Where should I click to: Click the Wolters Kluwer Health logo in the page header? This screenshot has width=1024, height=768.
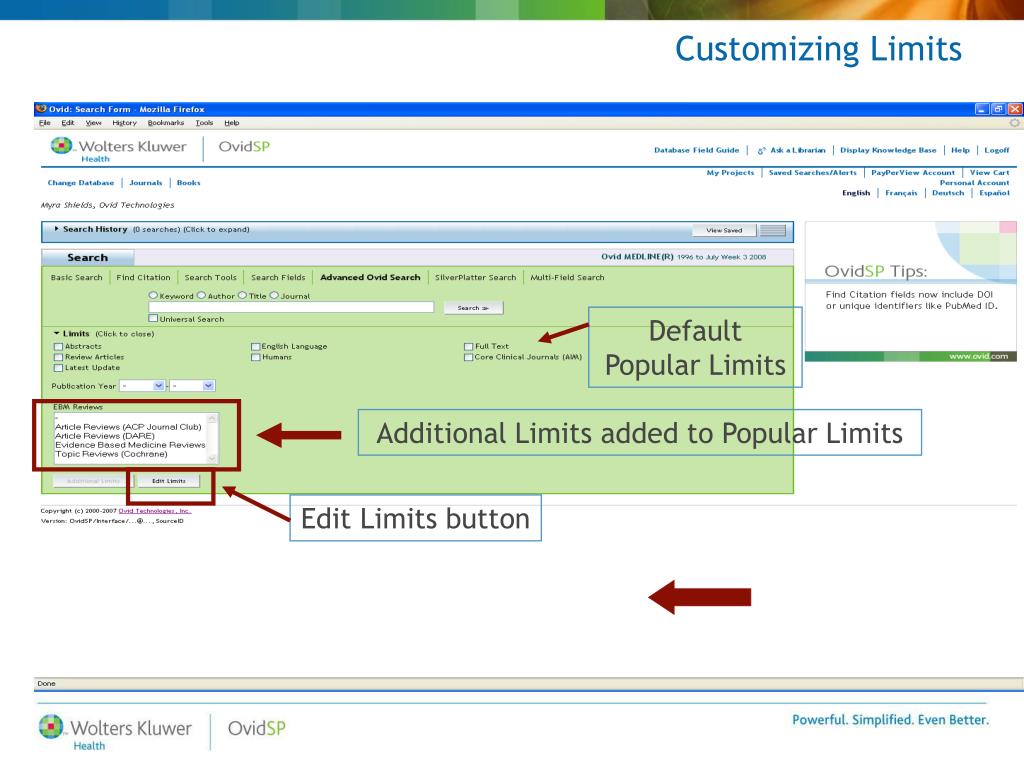pyautogui.click(x=118, y=150)
